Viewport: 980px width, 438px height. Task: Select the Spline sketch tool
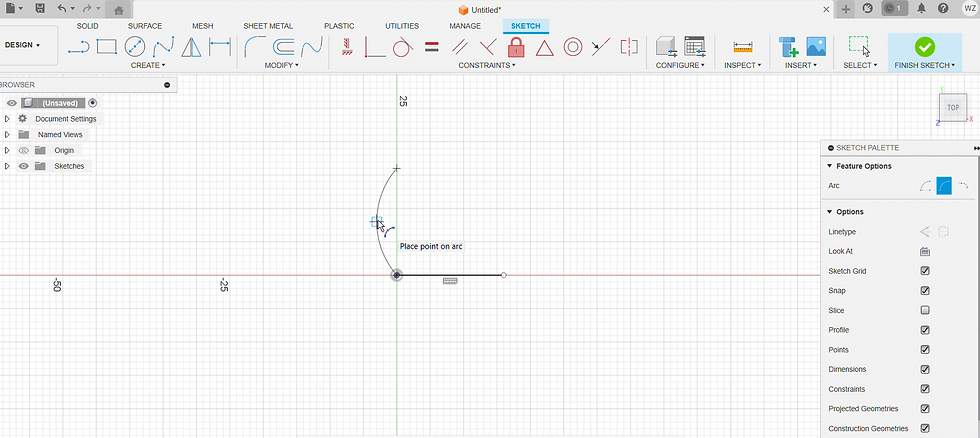pos(163,46)
